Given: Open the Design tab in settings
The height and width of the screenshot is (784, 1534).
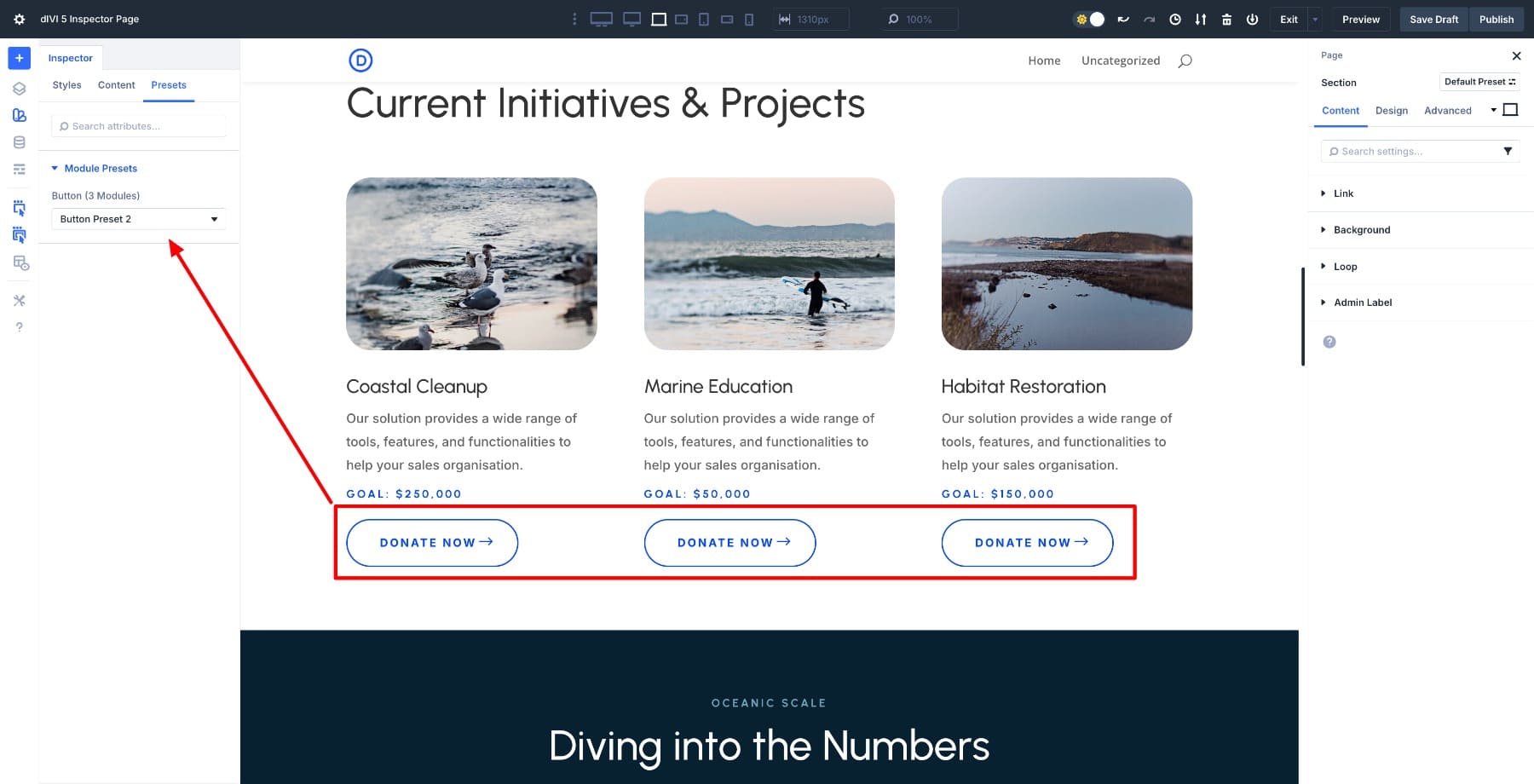Looking at the screenshot, I should (1391, 111).
